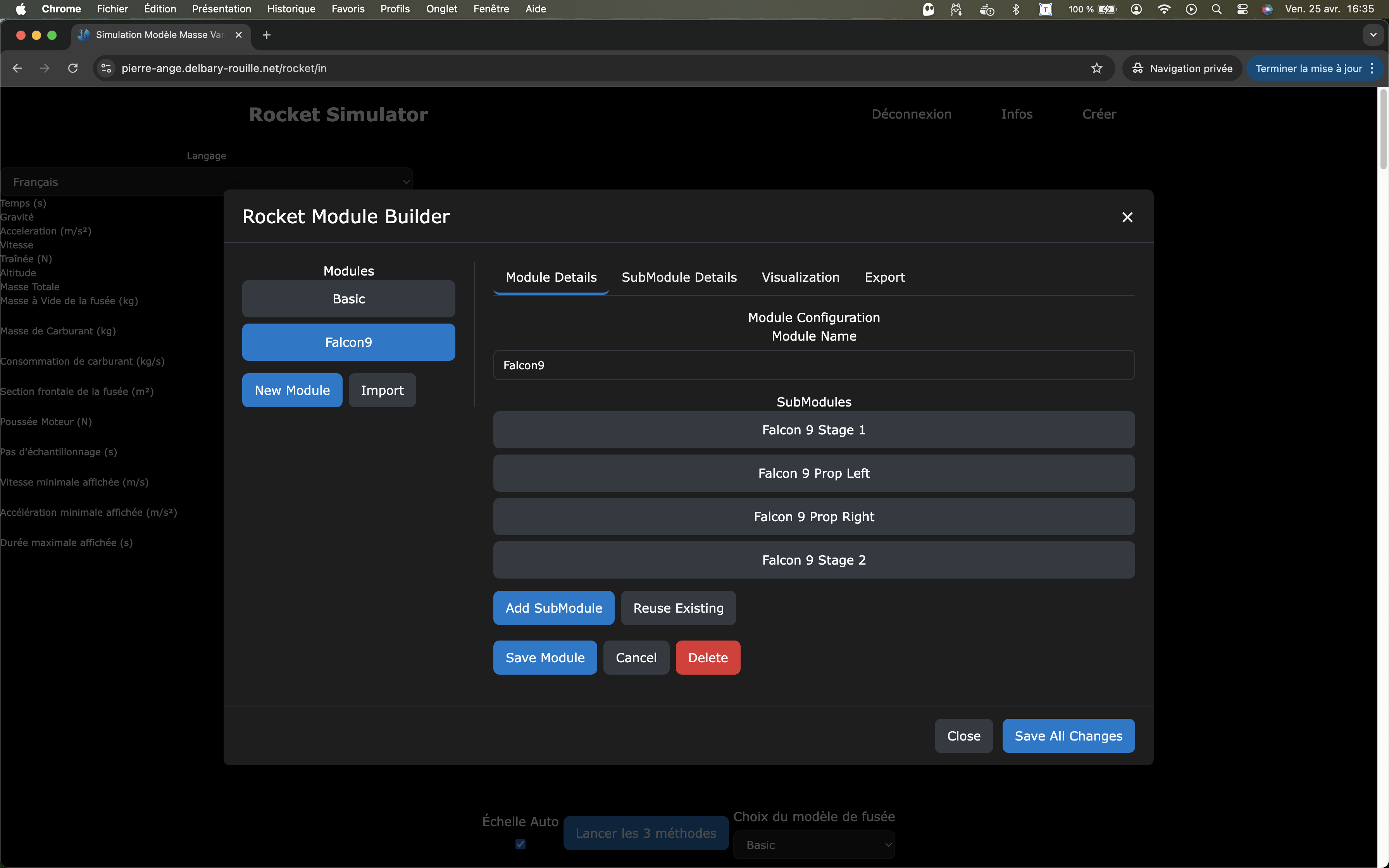Click the Import button
Image resolution: width=1389 pixels, height=868 pixels.
pyautogui.click(x=382, y=390)
